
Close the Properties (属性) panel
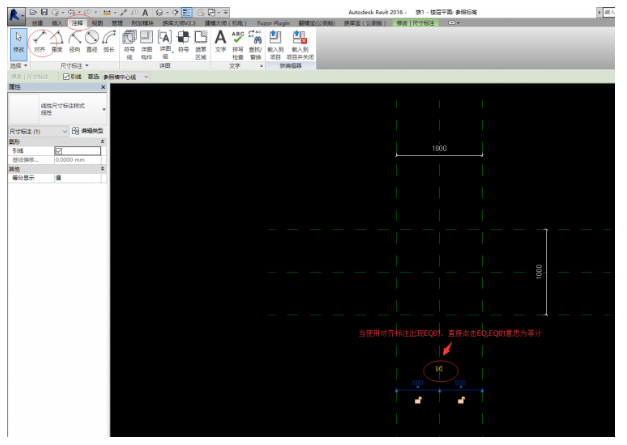click(103, 87)
